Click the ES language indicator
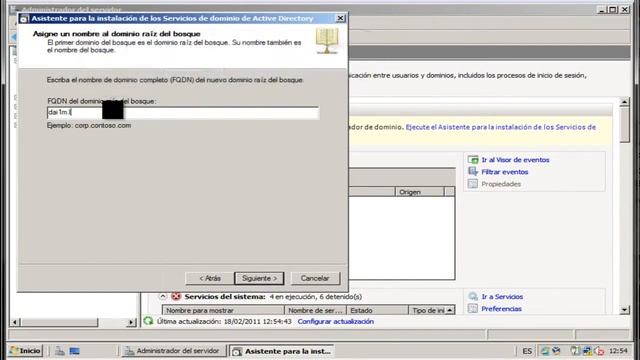This screenshot has width=640, height=360. click(527, 351)
